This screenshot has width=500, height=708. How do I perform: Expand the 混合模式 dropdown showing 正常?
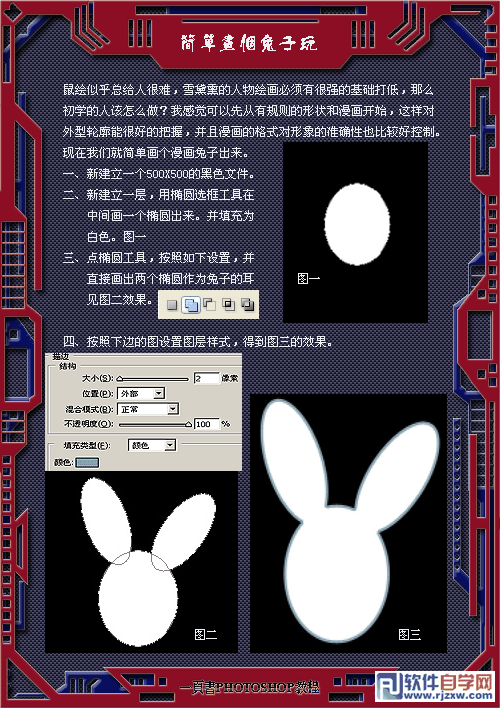pyautogui.click(x=148, y=409)
